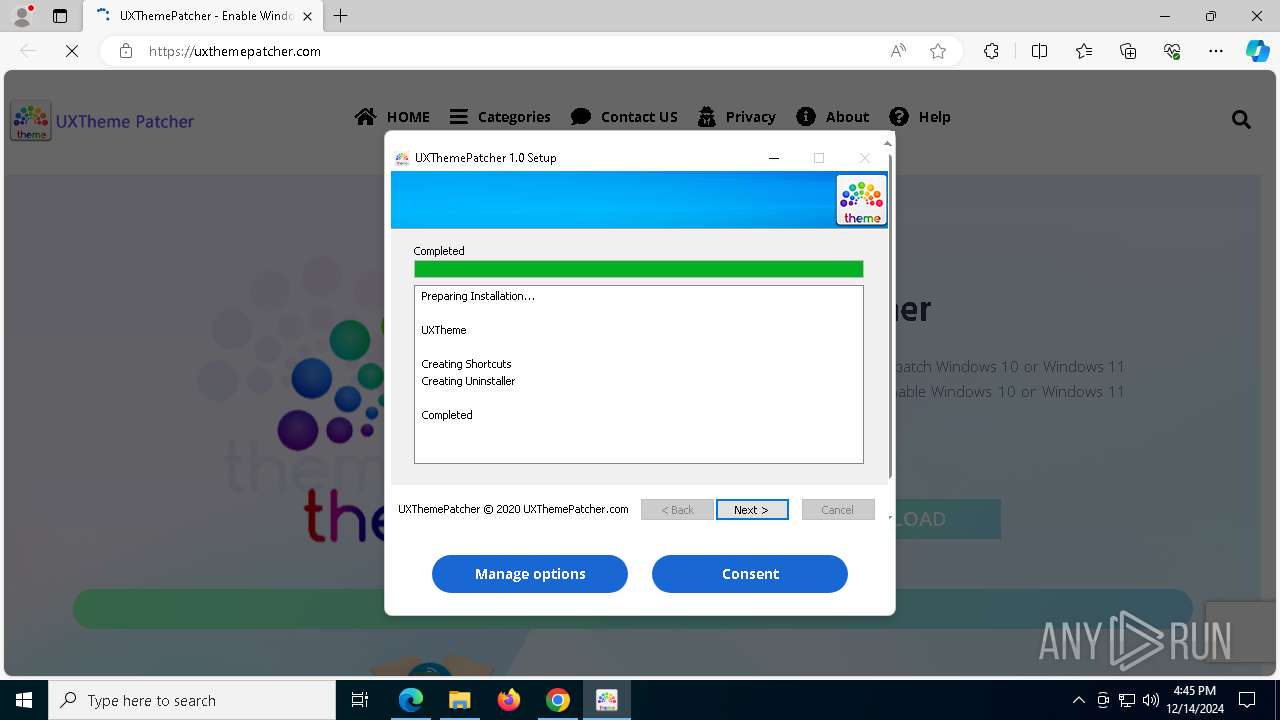Open Edge Settings and more menu
1280x720 pixels.
[x=1216, y=51]
